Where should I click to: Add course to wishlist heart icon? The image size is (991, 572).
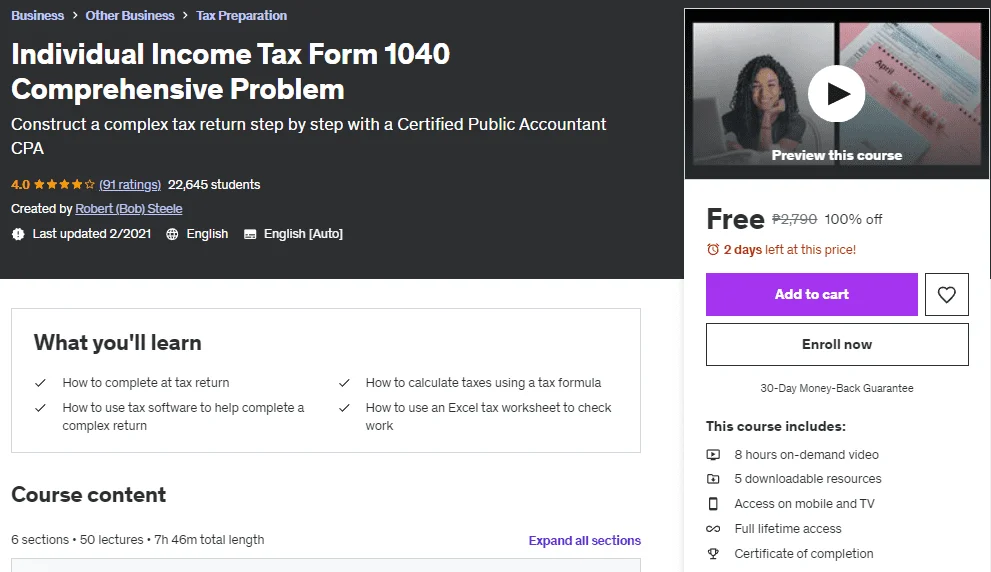pyautogui.click(x=946, y=295)
